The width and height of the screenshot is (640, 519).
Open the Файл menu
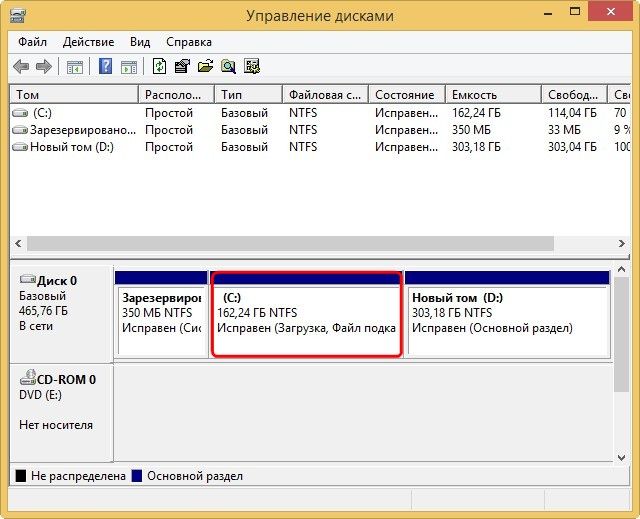(x=32, y=42)
